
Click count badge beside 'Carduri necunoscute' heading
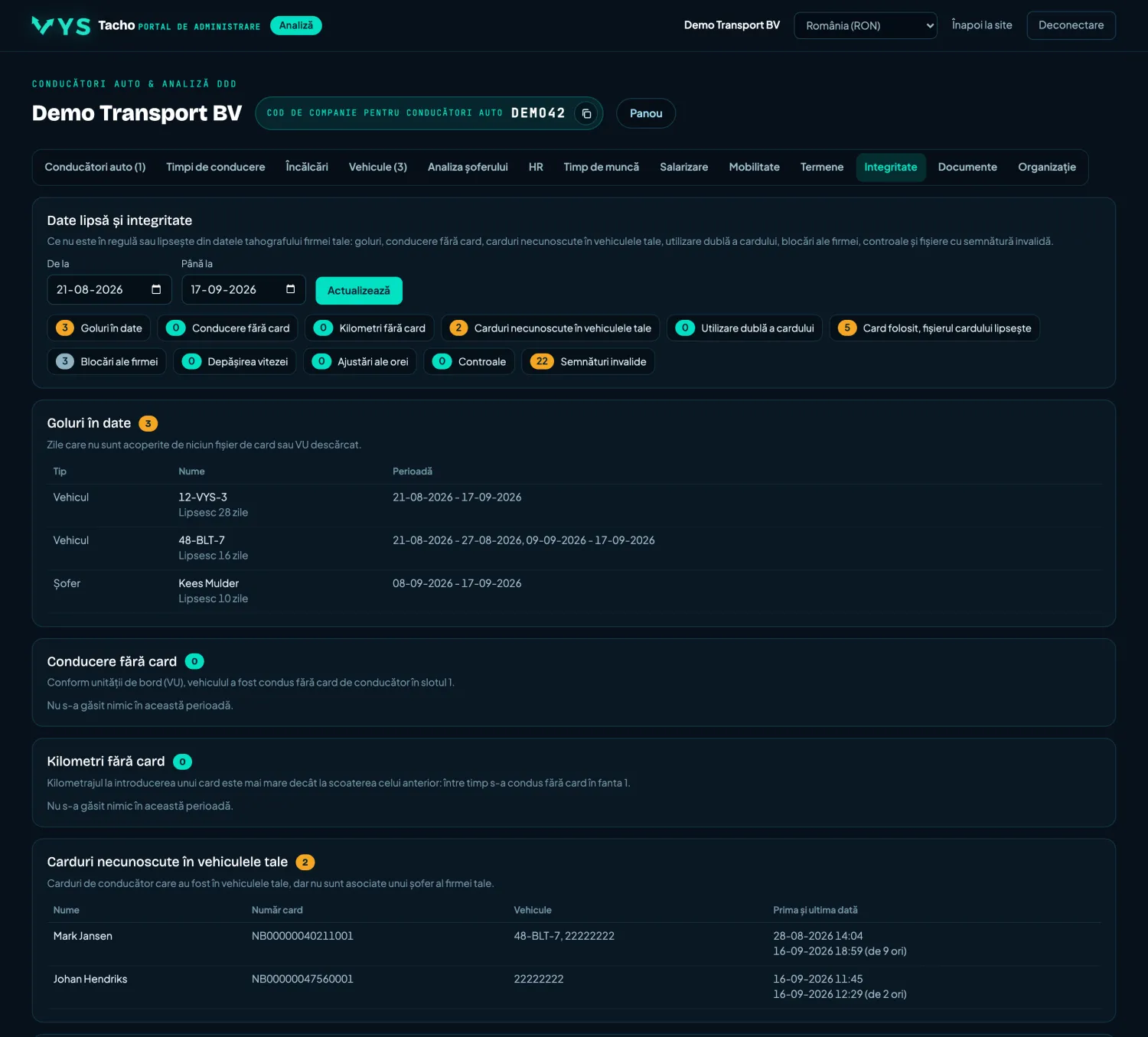(x=305, y=862)
